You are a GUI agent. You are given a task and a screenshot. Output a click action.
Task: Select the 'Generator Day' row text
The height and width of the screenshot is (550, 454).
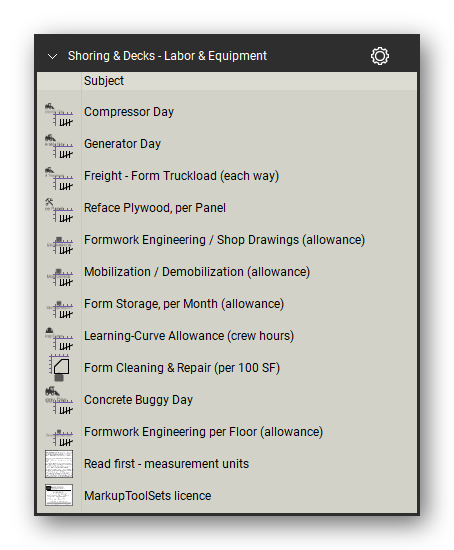[x=122, y=144]
